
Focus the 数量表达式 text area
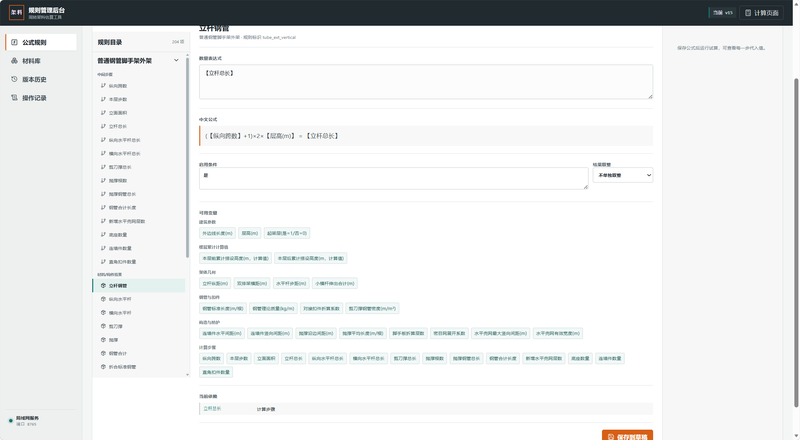(426, 82)
